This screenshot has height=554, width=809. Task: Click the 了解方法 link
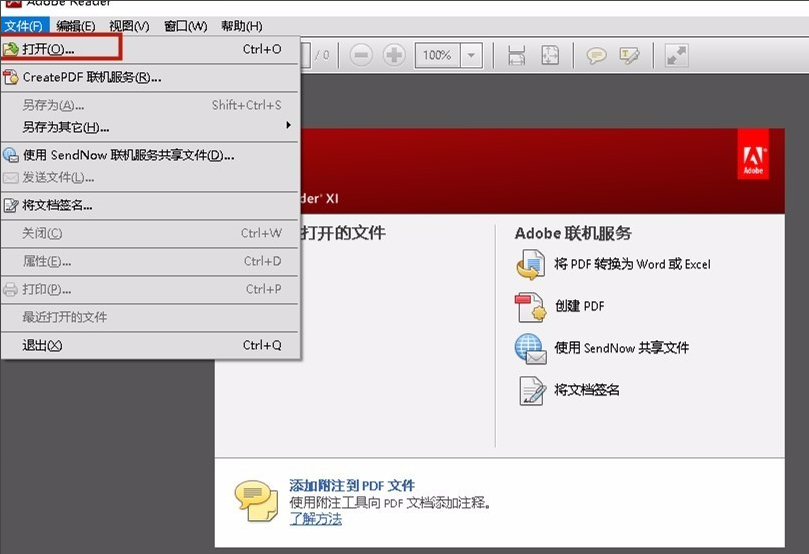click(x=315, y=519)
